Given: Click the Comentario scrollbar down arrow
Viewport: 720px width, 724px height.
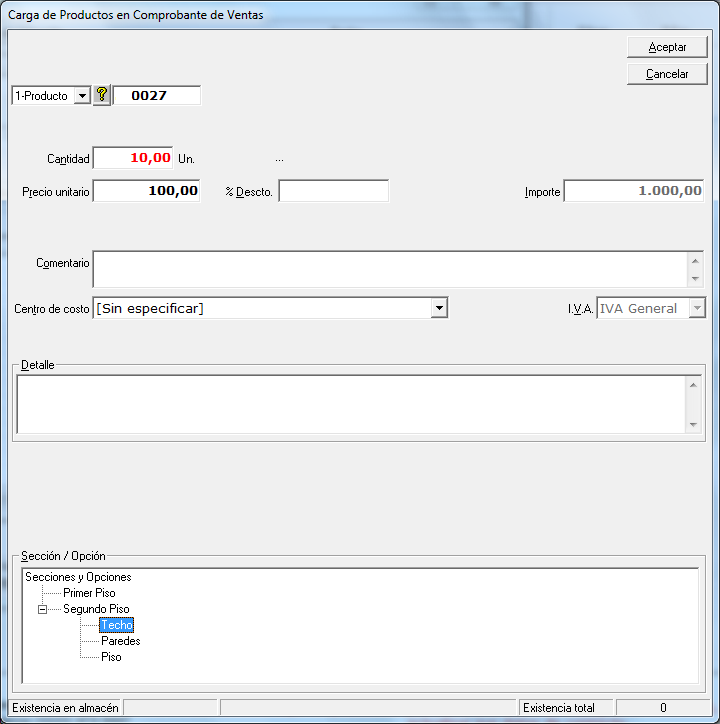Looking at the screenshot, I should coord(695,278).
